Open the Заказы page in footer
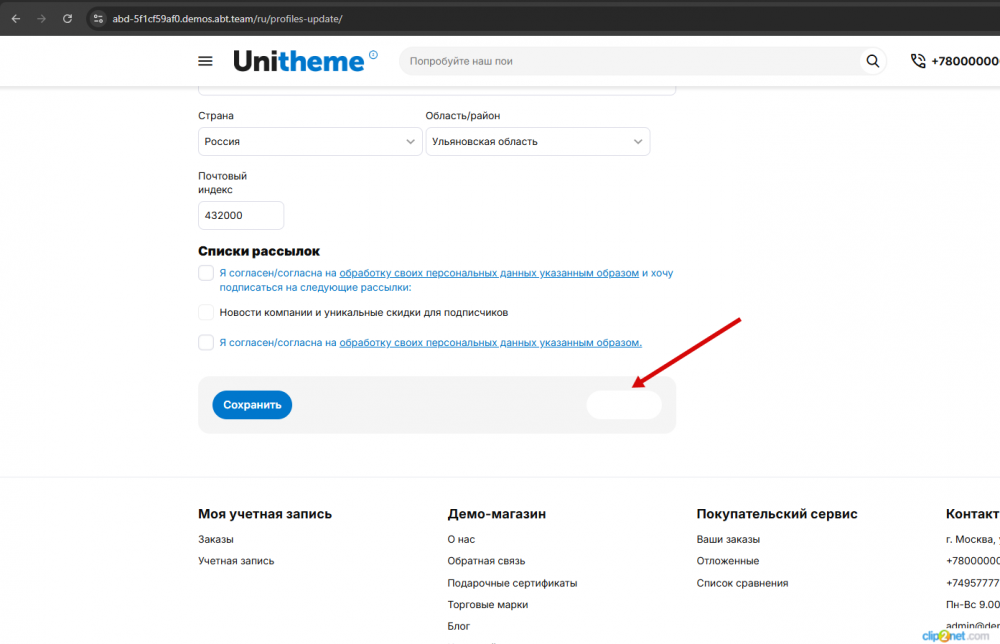The height and width of the screenshot is (644, 1000). point(215,538)
